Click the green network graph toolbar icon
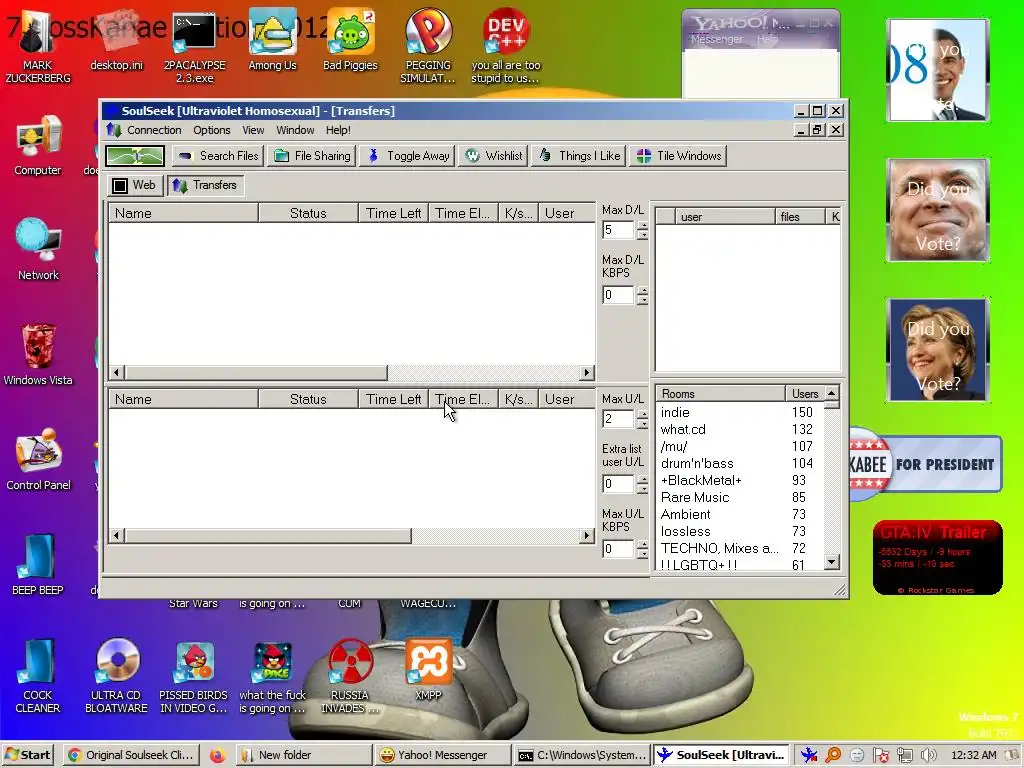 coord(135,156)
